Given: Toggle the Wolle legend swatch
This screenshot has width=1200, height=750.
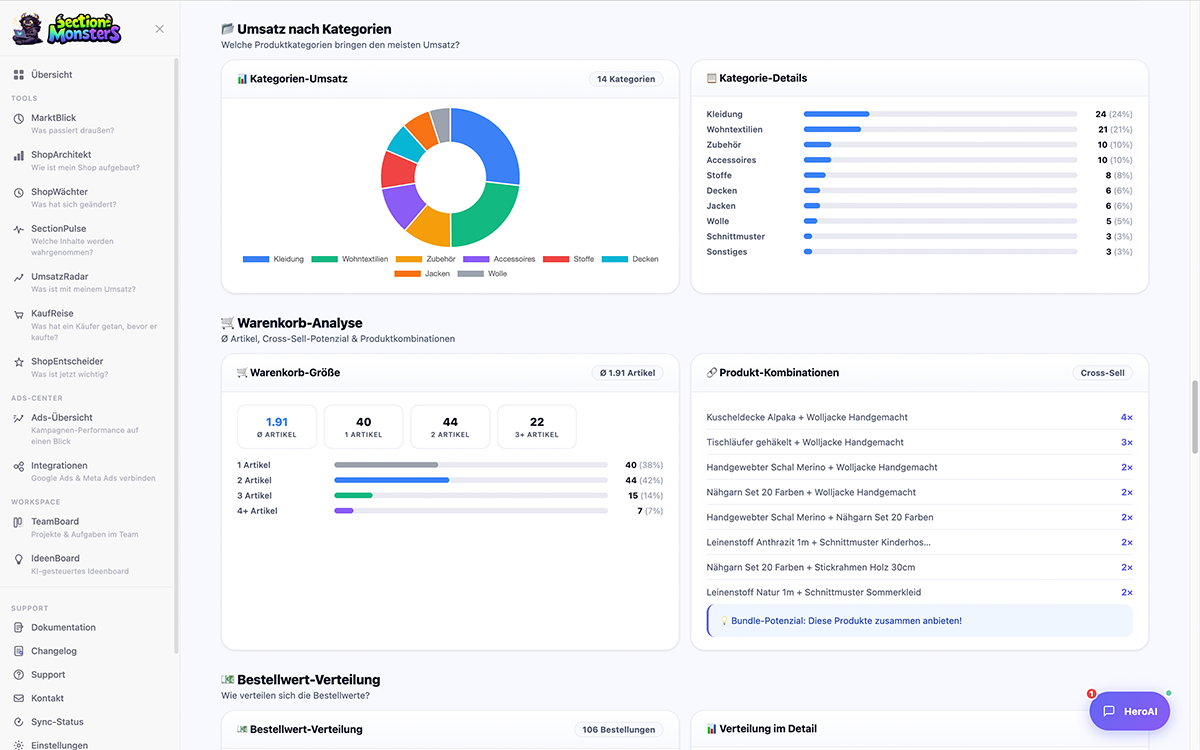Looking at the screenshot, I should pos(470,273).
